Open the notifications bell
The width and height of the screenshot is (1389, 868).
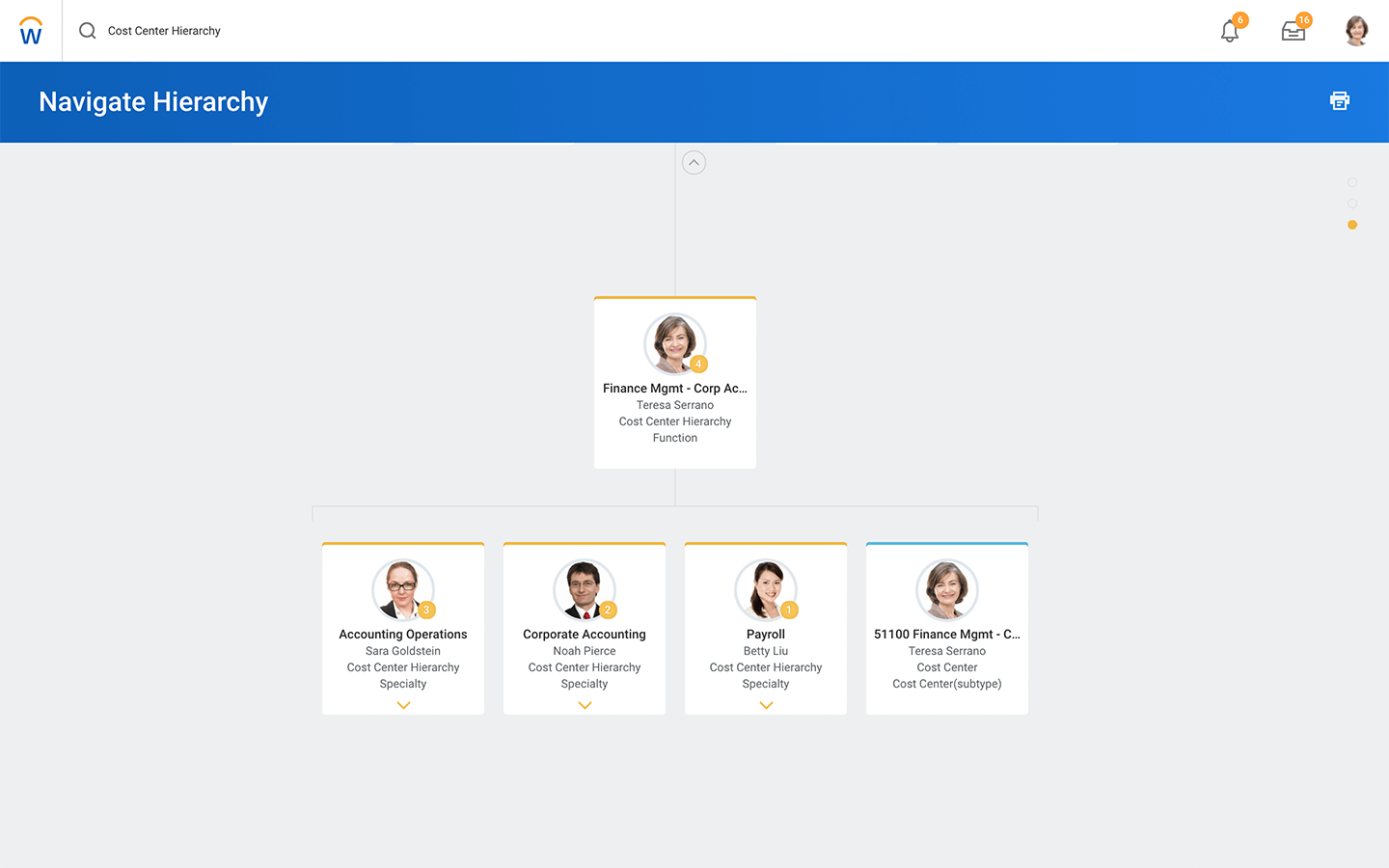tap(1230, 32)
